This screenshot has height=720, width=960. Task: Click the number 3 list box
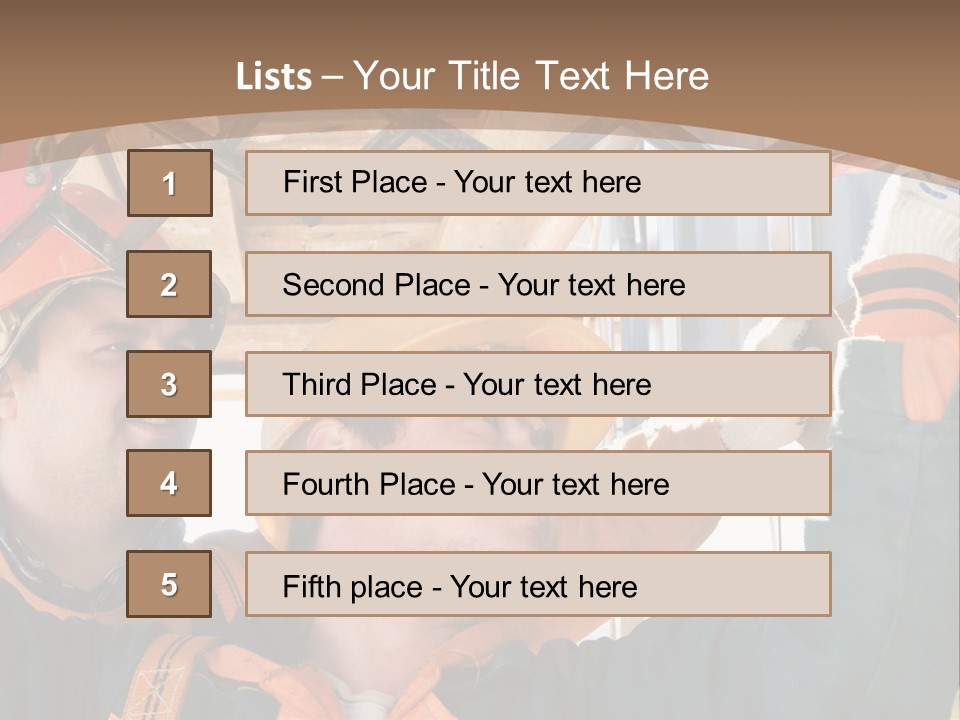point(169,384)
